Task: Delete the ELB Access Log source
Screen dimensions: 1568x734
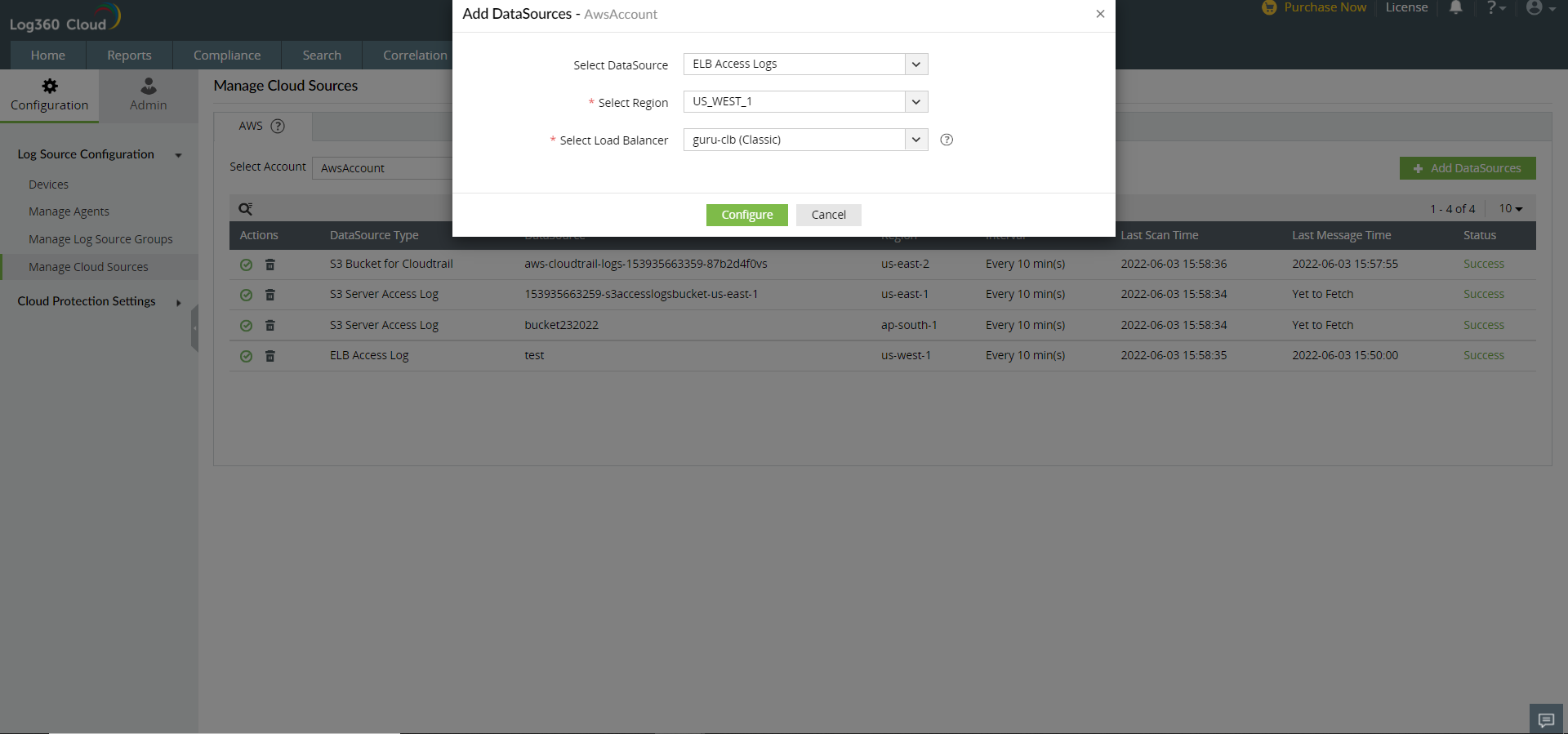Action: pyautogui.click(x=270, y=356)
